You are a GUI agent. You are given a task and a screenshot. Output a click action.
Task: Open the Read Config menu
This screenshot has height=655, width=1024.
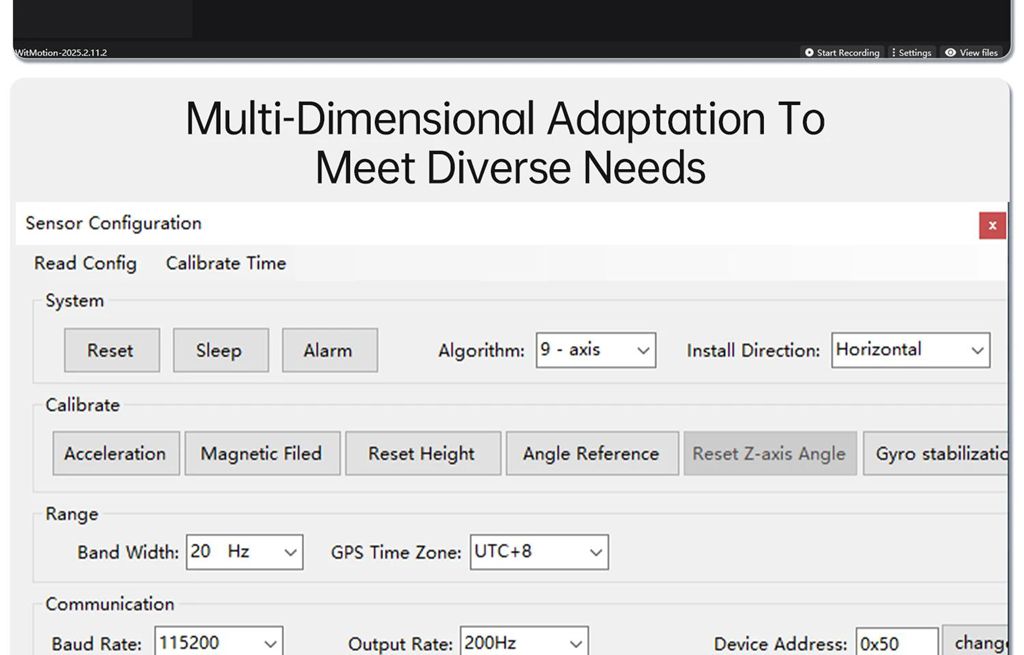85,263
